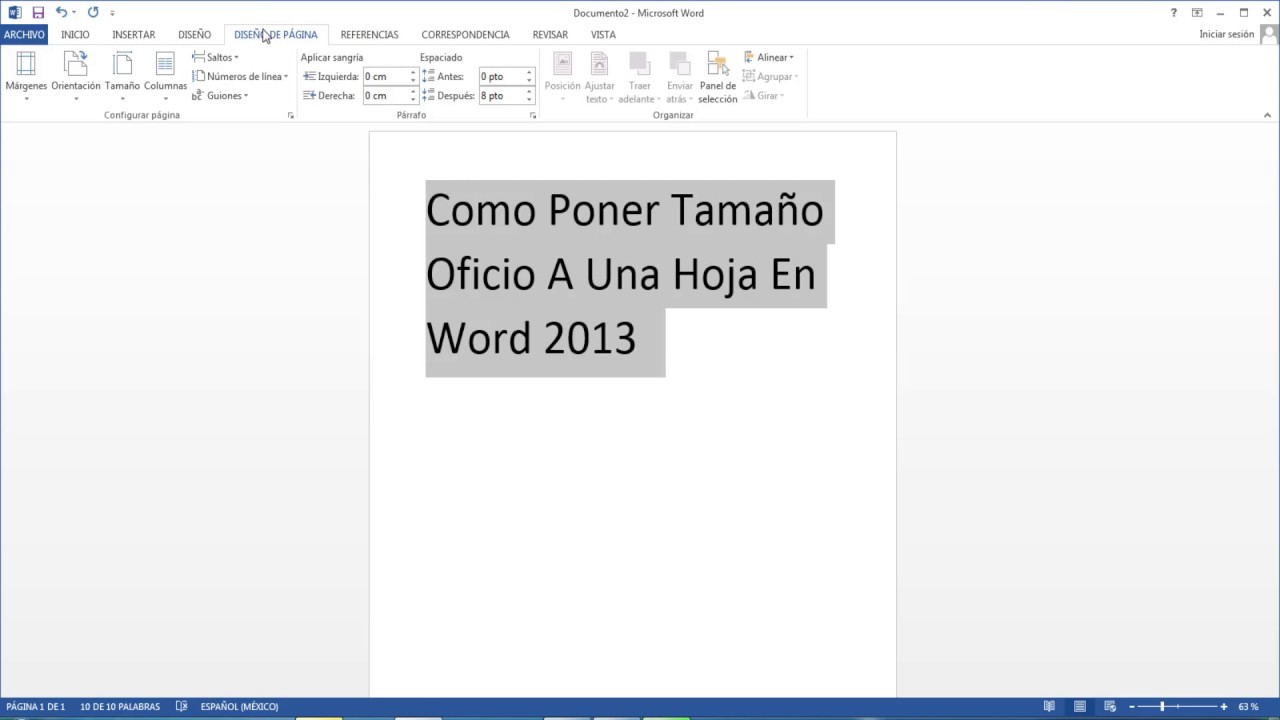The width and height of the screenshot is (1280, 720).
Task: Click the Después spacing field
Action: 501,96
